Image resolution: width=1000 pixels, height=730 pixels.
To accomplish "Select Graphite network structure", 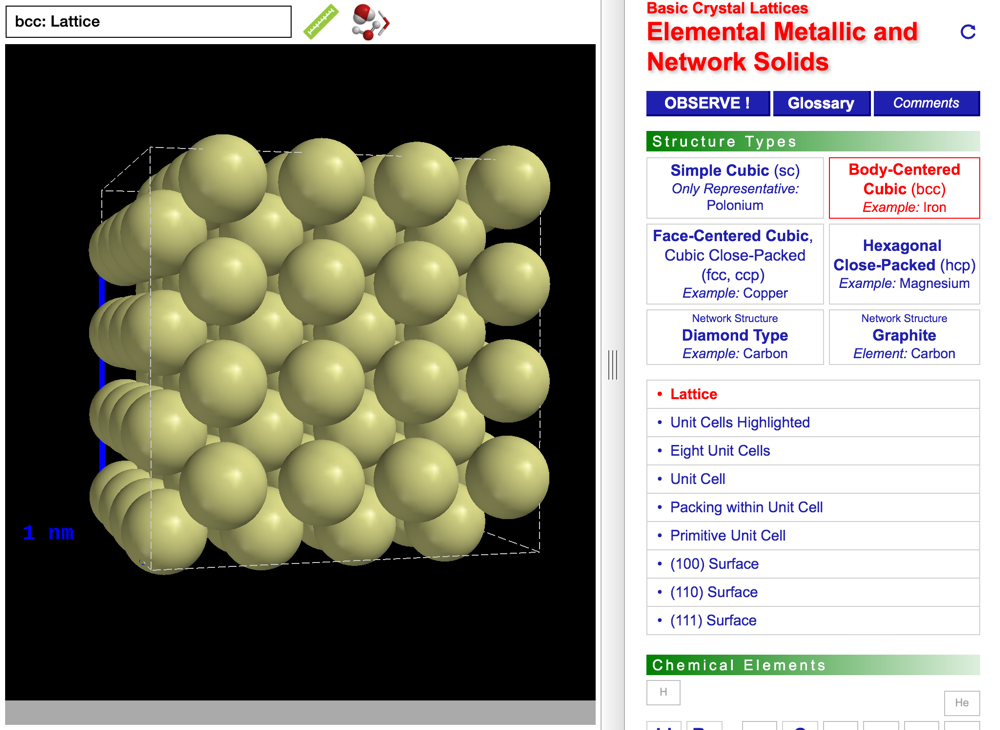I will pyautogui.click(x=904, y=336).
